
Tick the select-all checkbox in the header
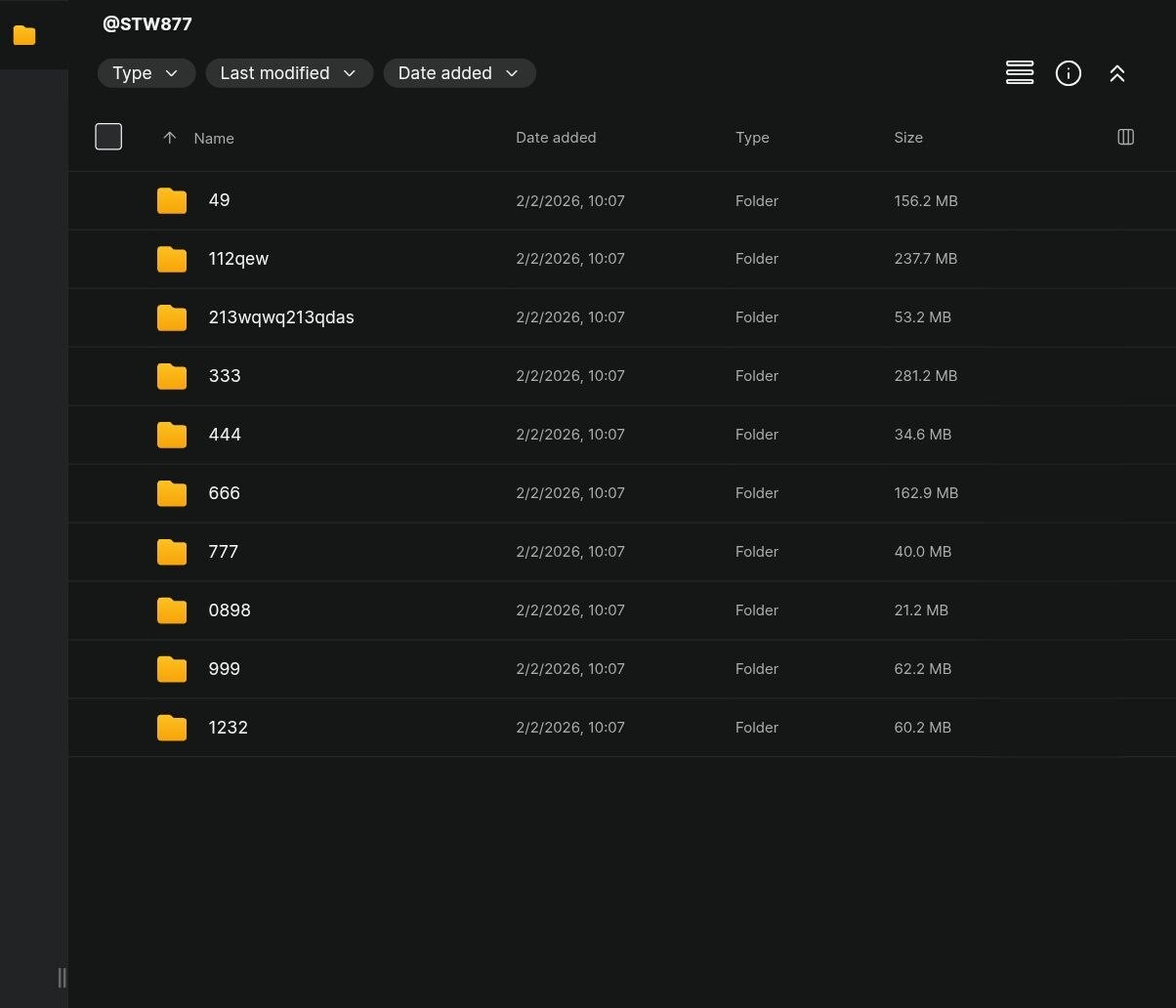pyautogui.click(x=108, y=137)
